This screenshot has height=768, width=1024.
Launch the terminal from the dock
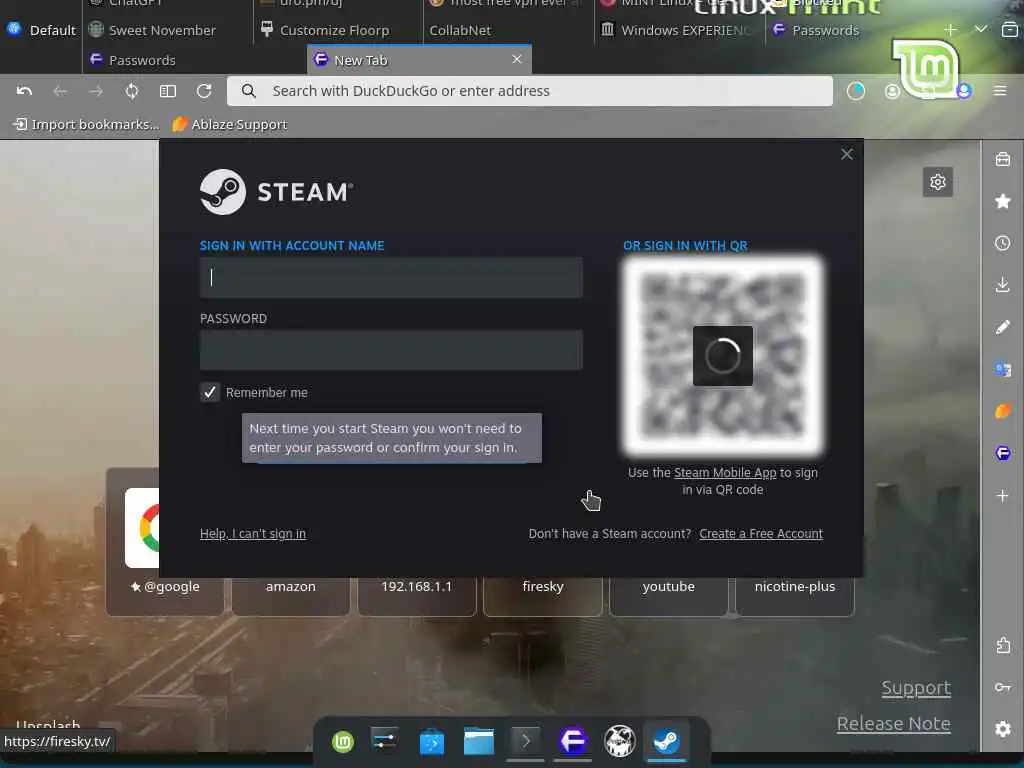point(525,741)
